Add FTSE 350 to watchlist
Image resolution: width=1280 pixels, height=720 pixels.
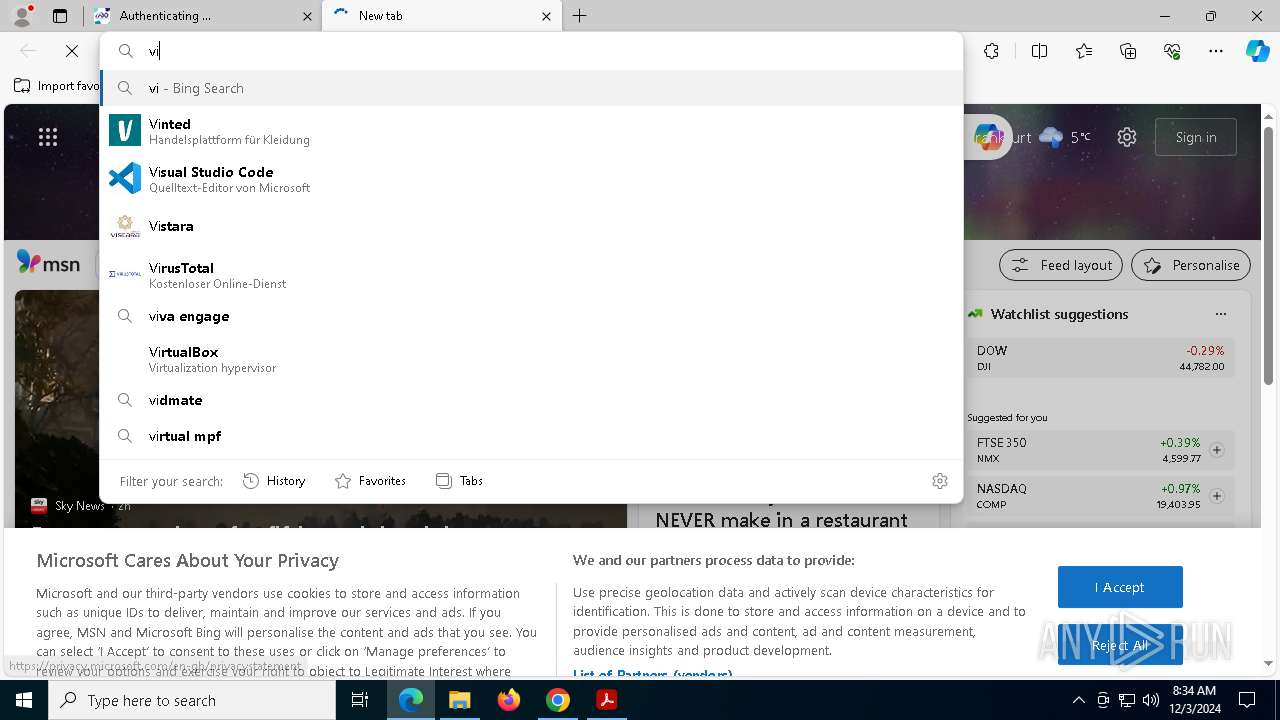1217,450
